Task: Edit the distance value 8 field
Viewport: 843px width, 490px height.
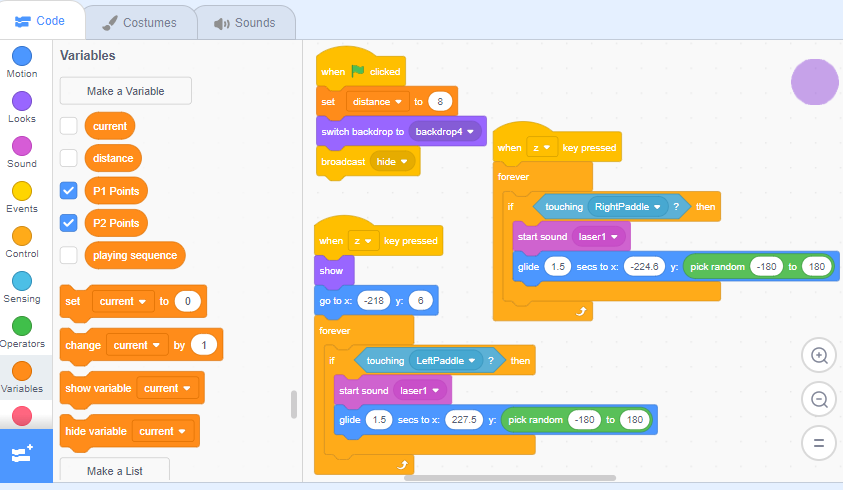Action: point(440,102)
